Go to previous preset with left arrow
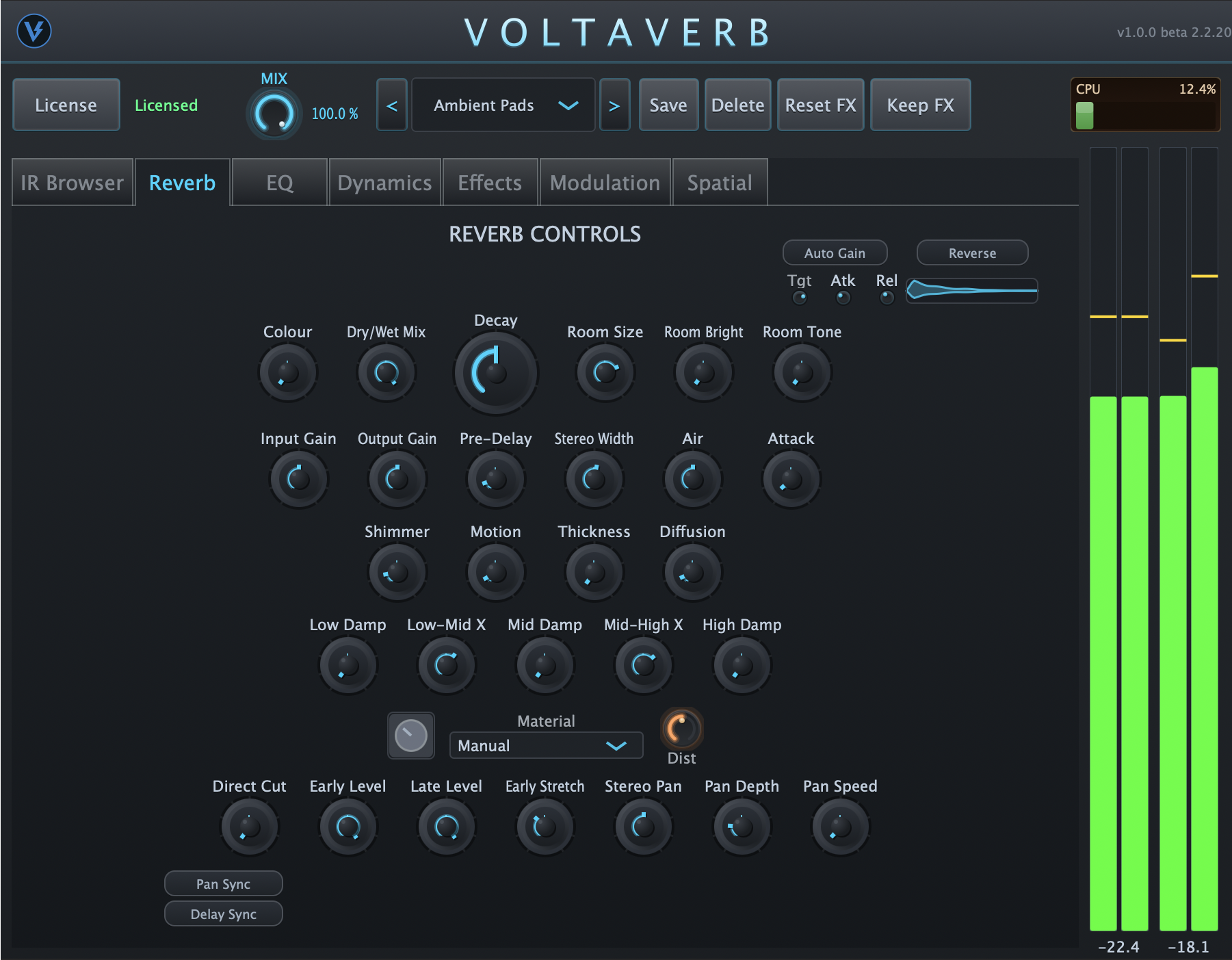This screenshot has height=960, width=1232. coord(392,105)
